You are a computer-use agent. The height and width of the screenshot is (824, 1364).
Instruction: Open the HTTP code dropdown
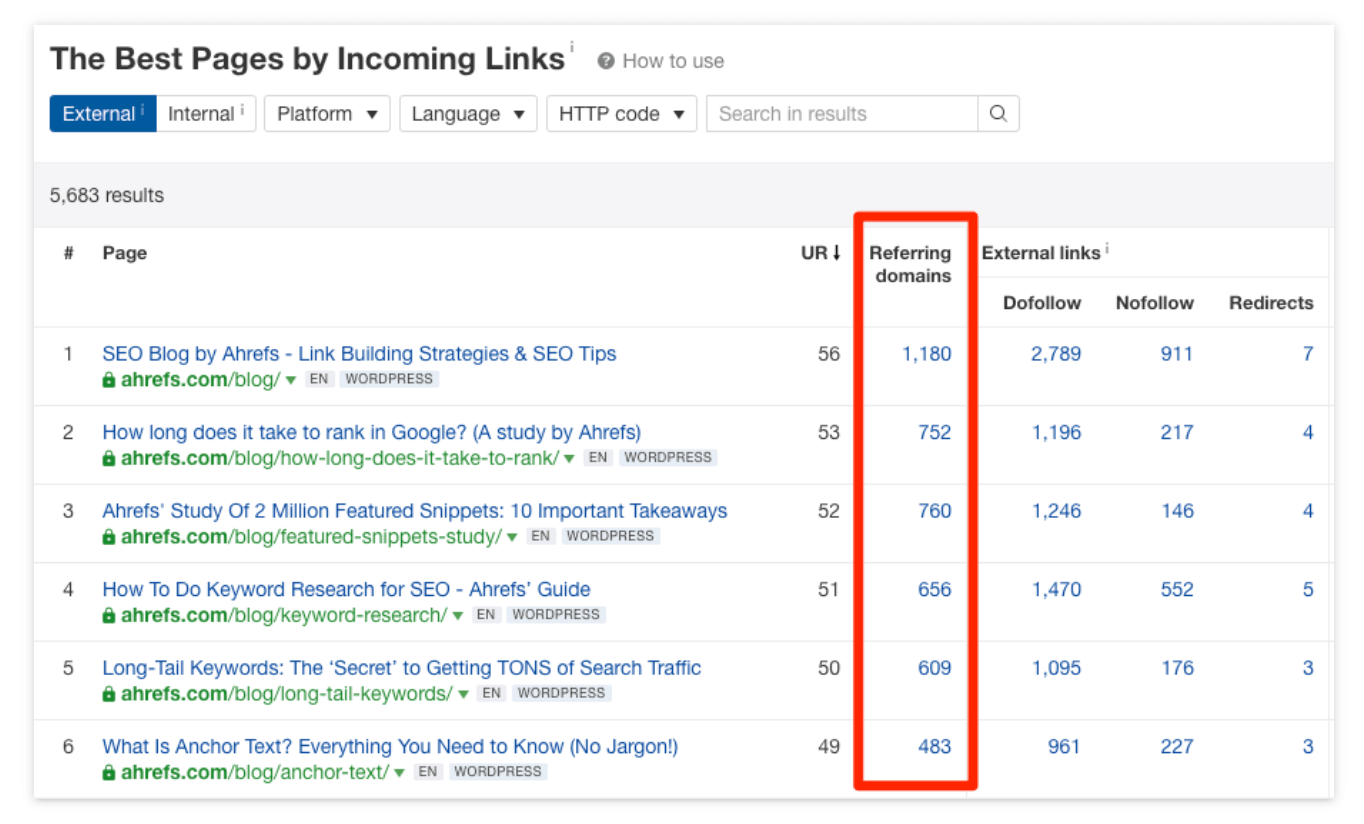point(621,114)
